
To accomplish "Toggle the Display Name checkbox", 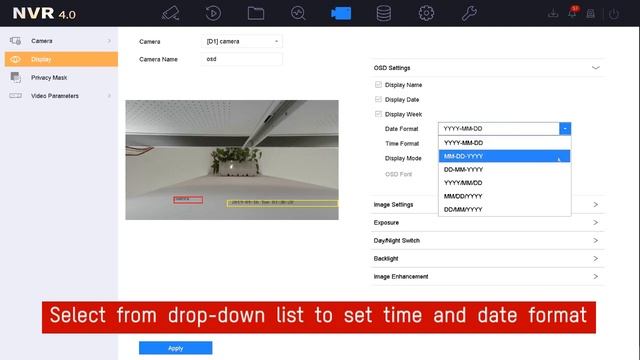I will click(378, 85).
